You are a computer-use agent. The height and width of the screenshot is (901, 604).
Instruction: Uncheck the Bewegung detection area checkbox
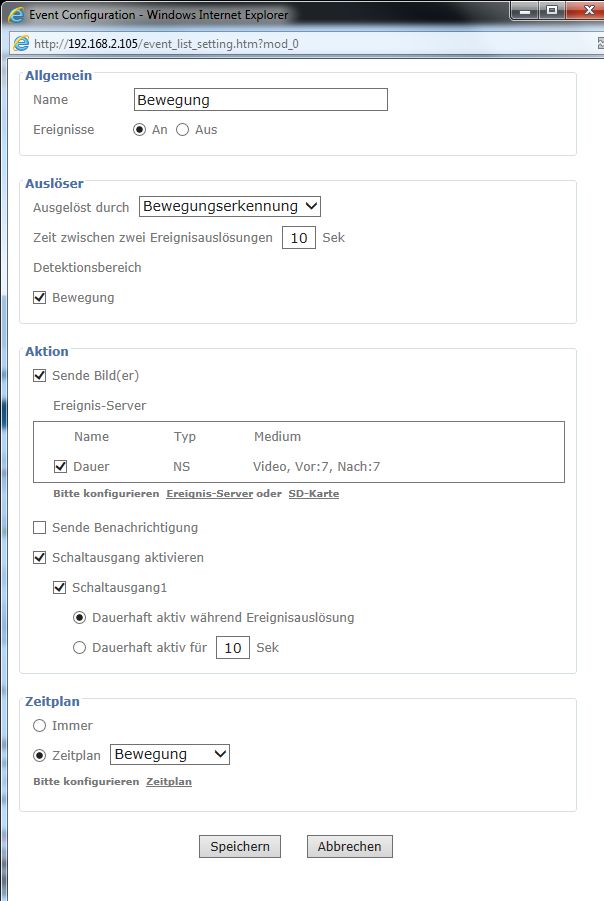pyautogui.click(x=40, y=297)
